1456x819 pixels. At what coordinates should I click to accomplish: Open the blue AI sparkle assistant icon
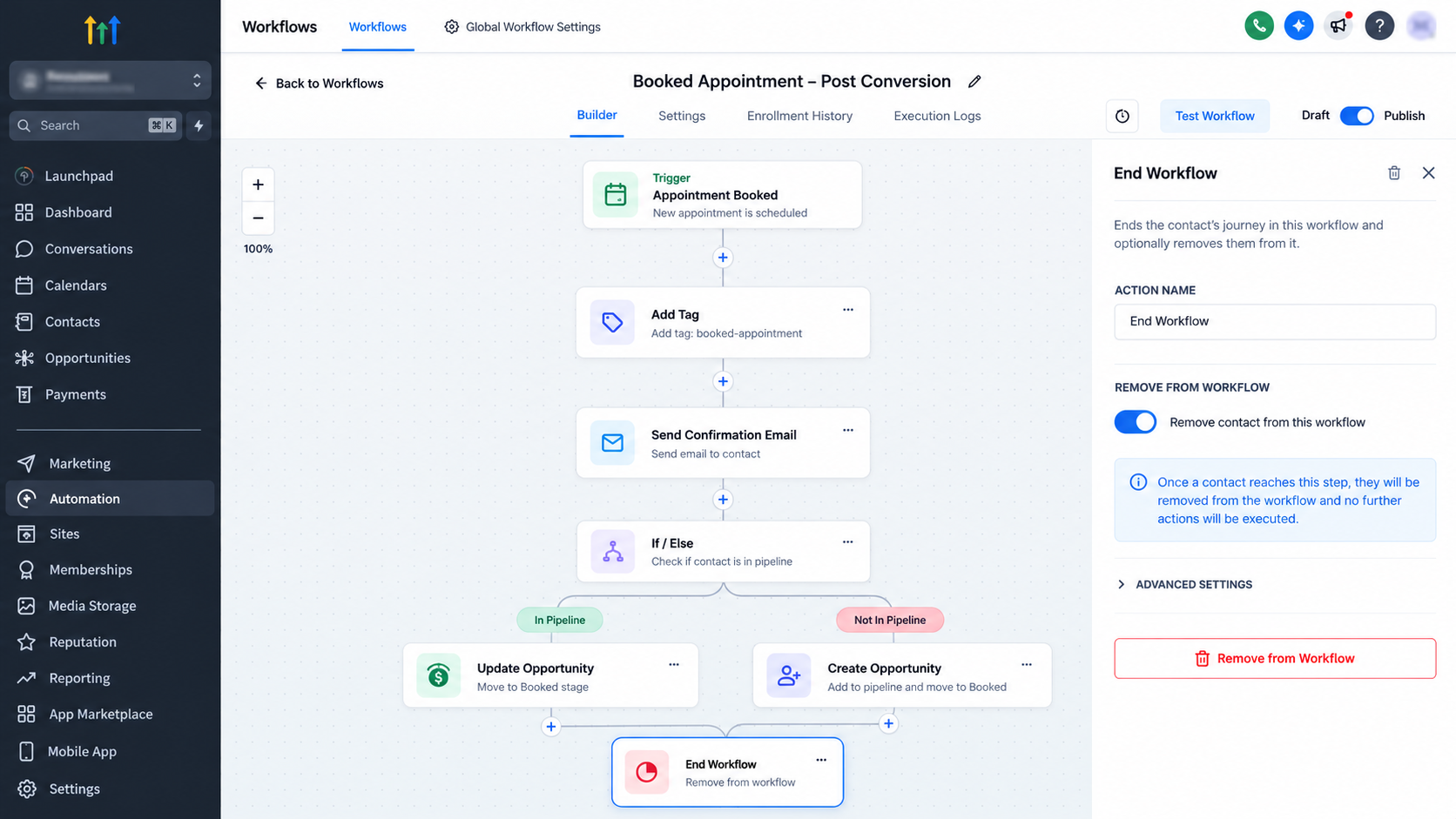click(x=1298, y=26)
